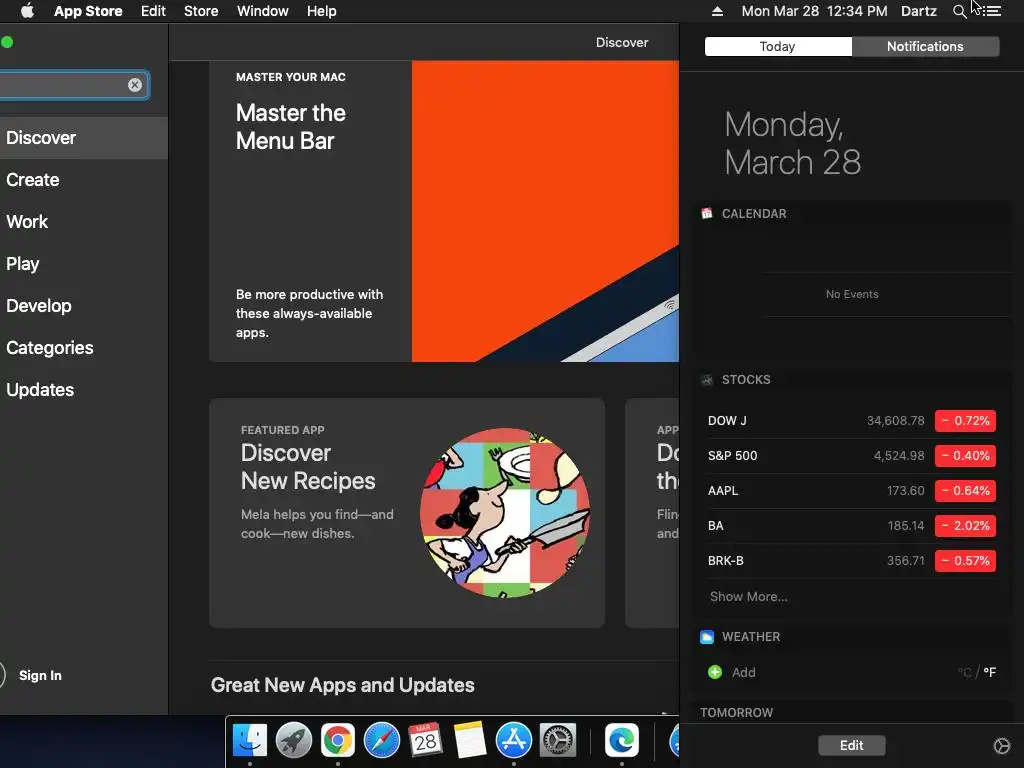Select the S&P 500 stock row

click(852, 456)
